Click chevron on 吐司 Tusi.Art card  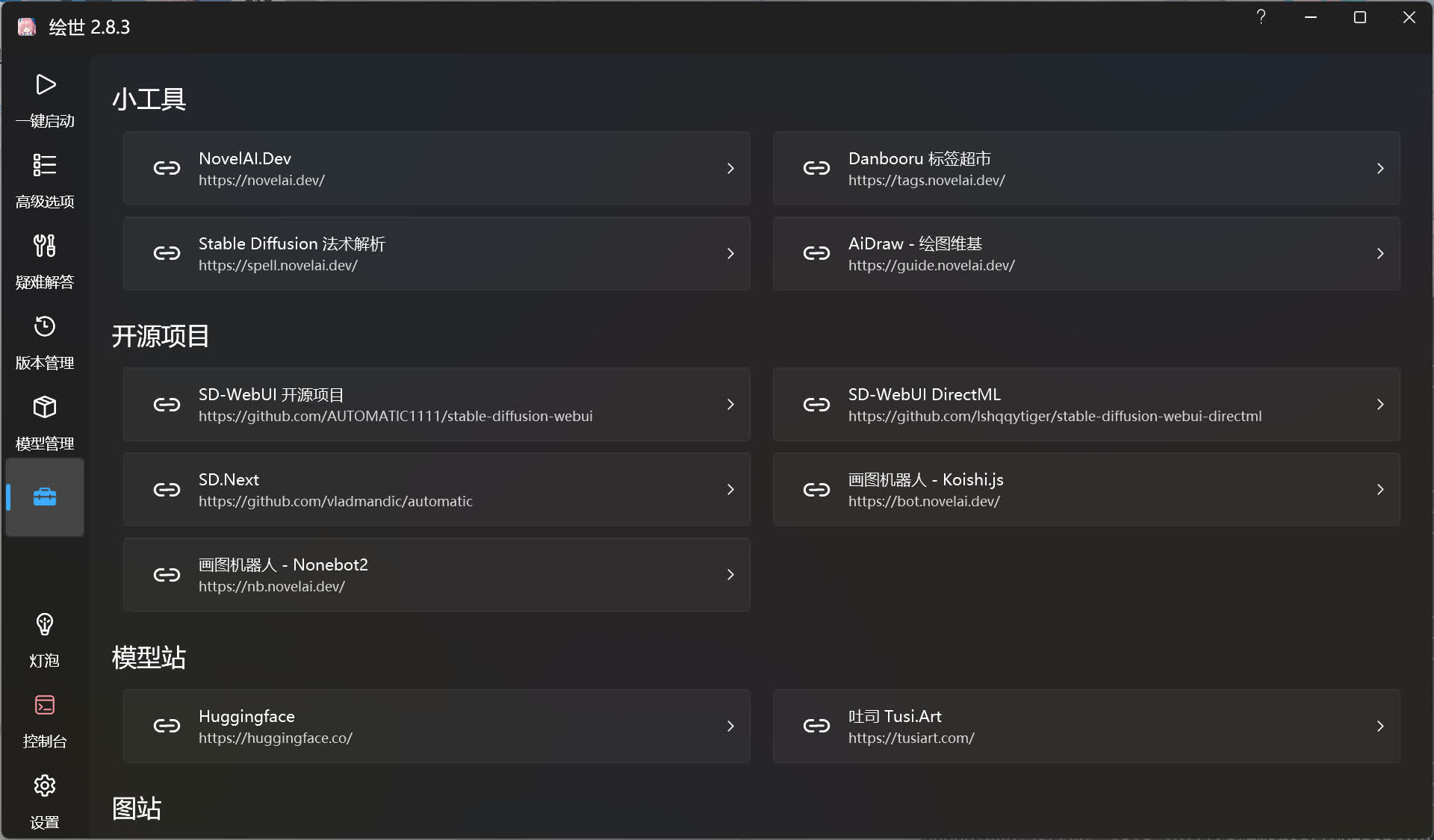[x=1379, y=727]
